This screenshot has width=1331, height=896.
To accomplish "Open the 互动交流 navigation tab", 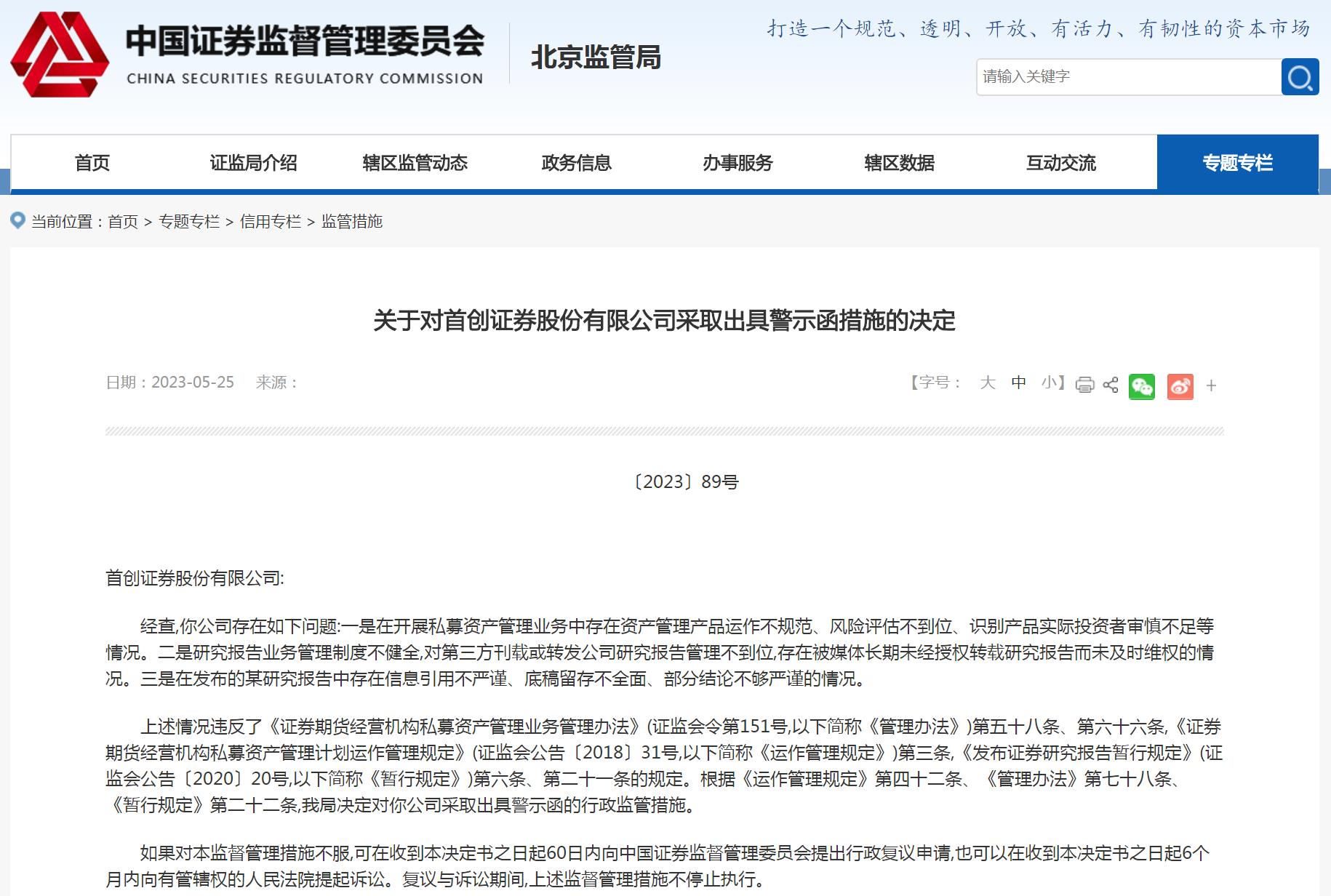I will tap(1061, 163).
